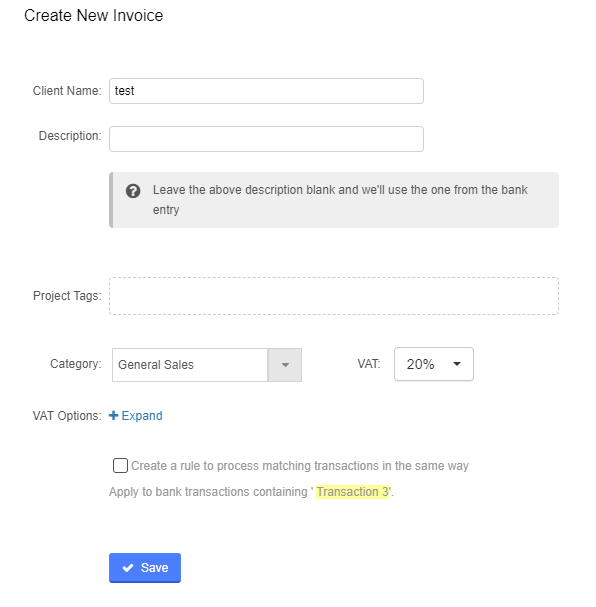The width and height of the screenshot is (596, 607).
Task: Open the VAT 20% dropdown
Action: 433,364
